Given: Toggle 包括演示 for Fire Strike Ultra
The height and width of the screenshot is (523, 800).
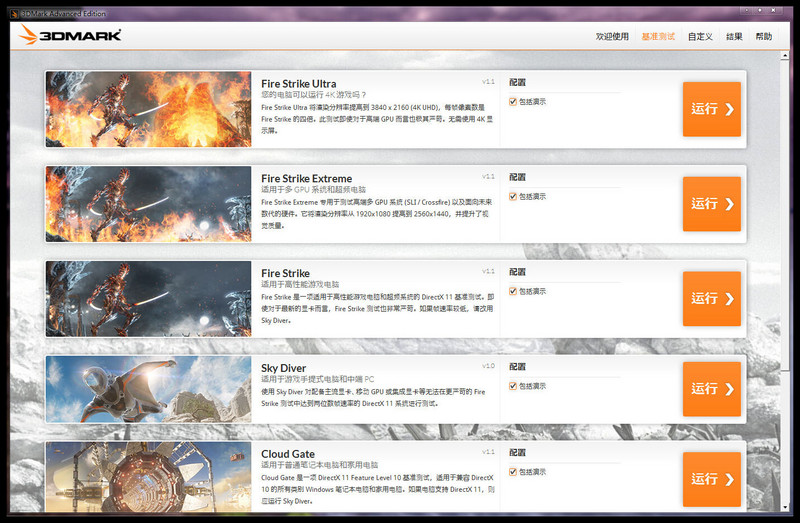Looking at the screenshot, I should pyautogui.click(x=513, y=102).
